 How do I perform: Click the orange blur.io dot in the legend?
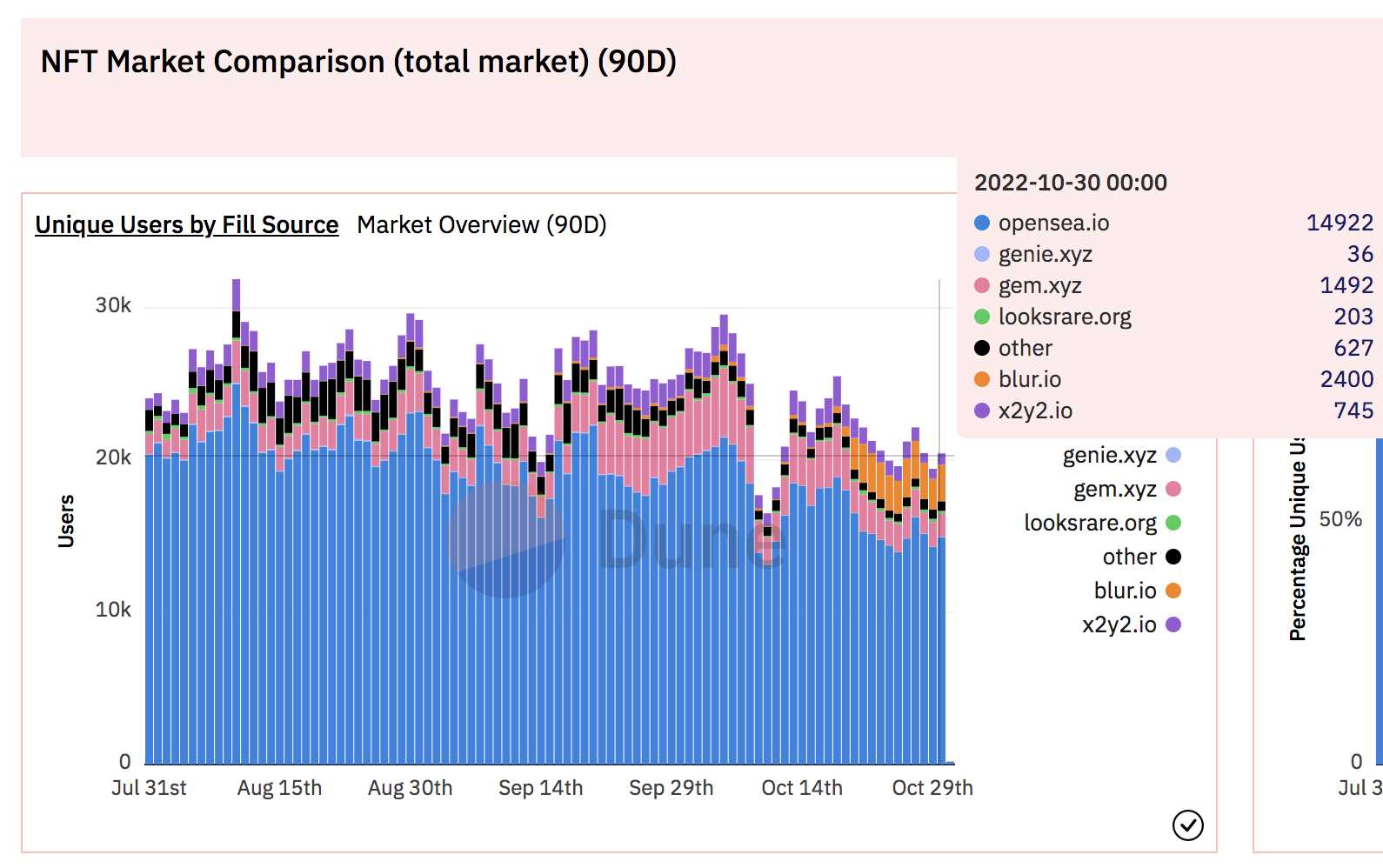tap(1173, 591)
